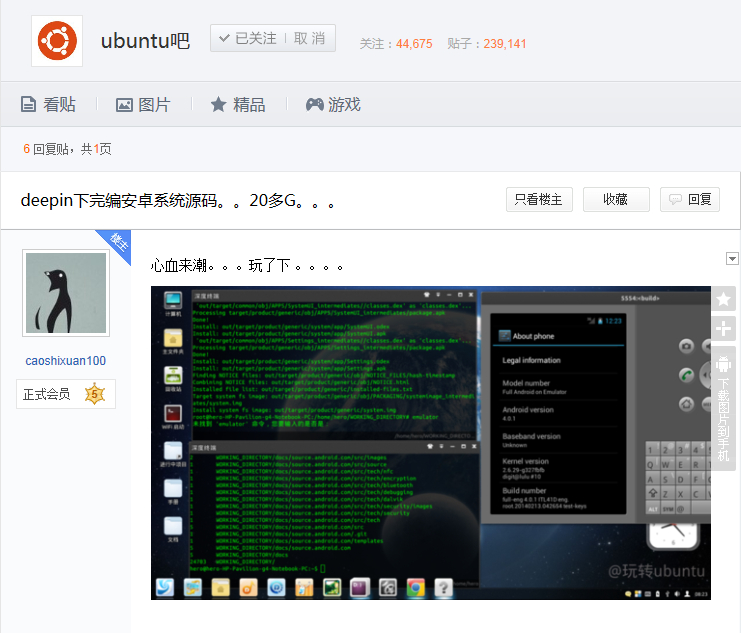Click the Chrome icon in the screenshot's dock
741x633 pixels.
click(415, 588)
